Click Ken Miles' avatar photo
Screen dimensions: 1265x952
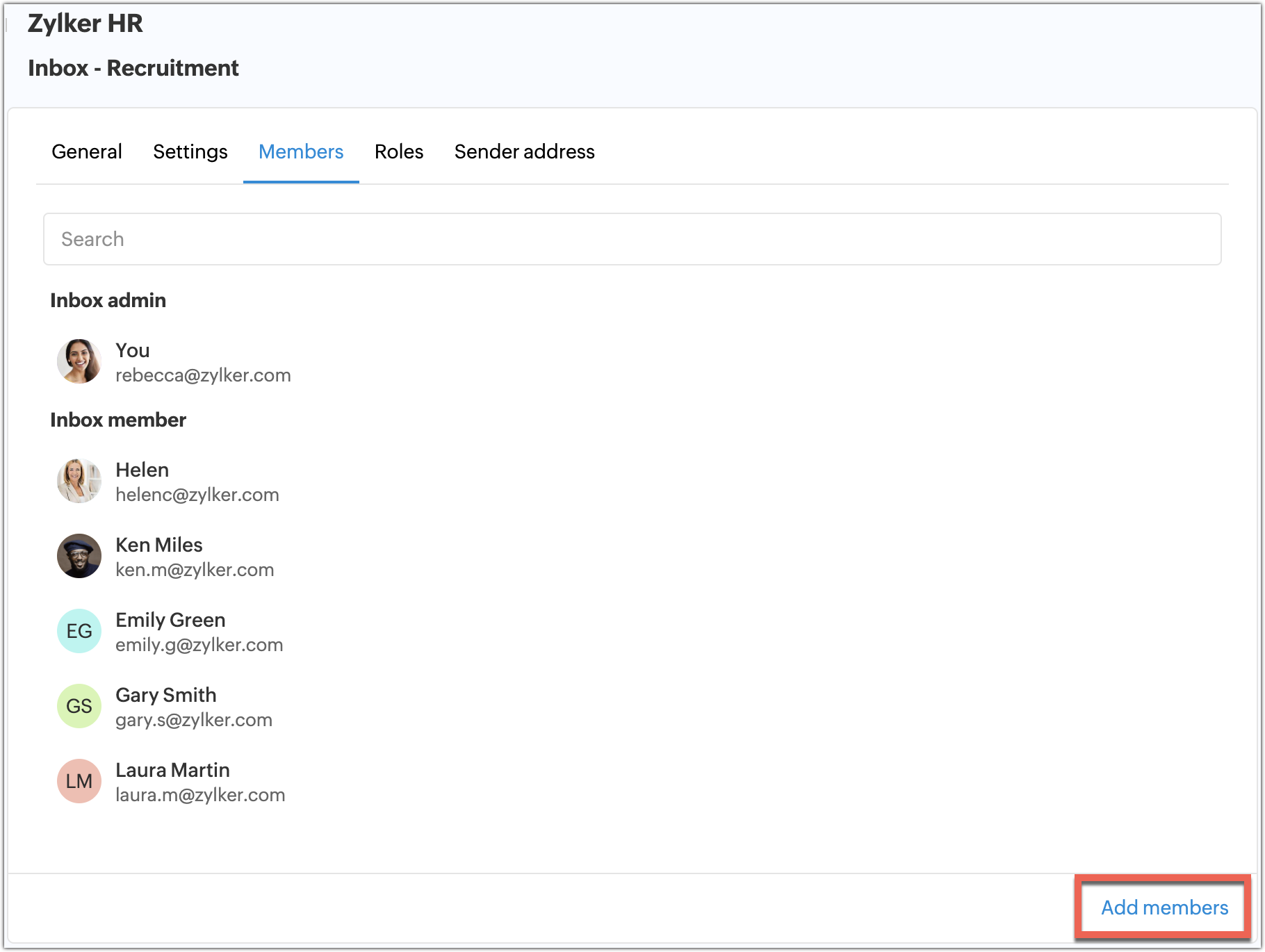[79, 556]
